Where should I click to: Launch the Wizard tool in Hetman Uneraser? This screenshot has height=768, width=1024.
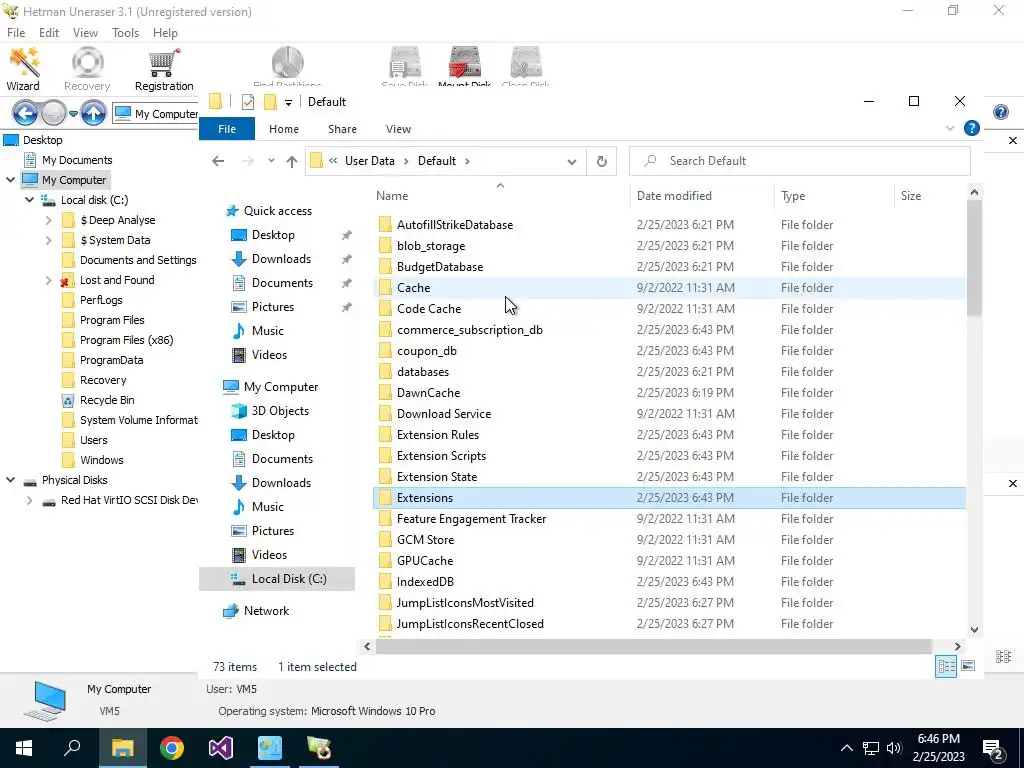coord(24,69)
